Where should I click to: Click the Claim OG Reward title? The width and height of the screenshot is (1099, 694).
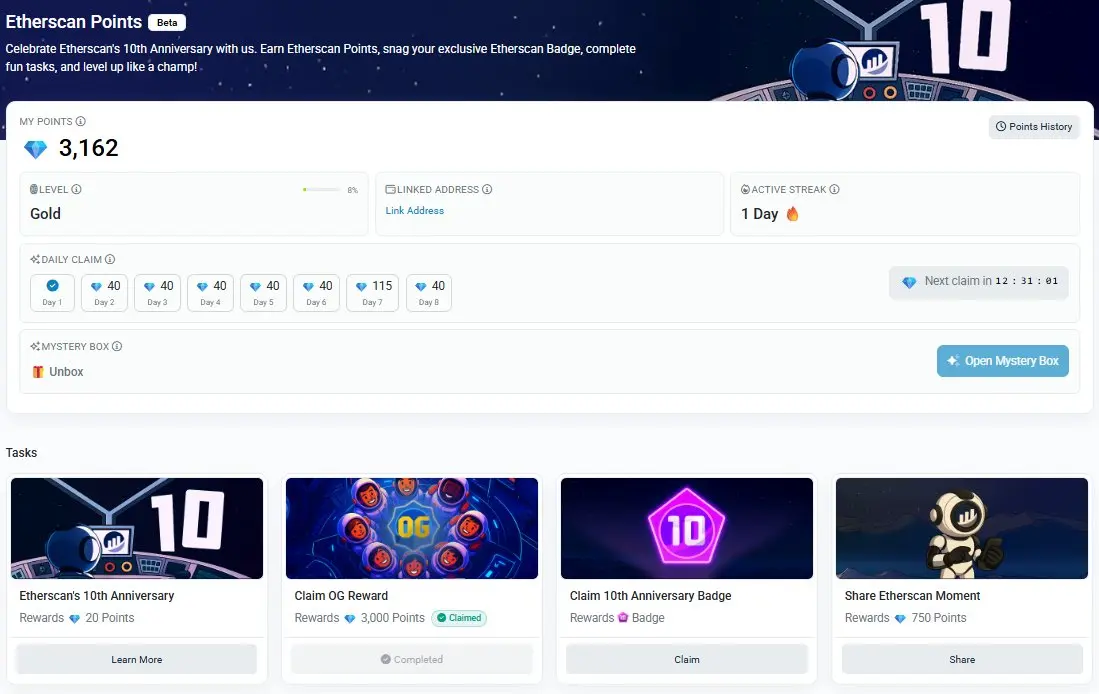coord(341,596)
